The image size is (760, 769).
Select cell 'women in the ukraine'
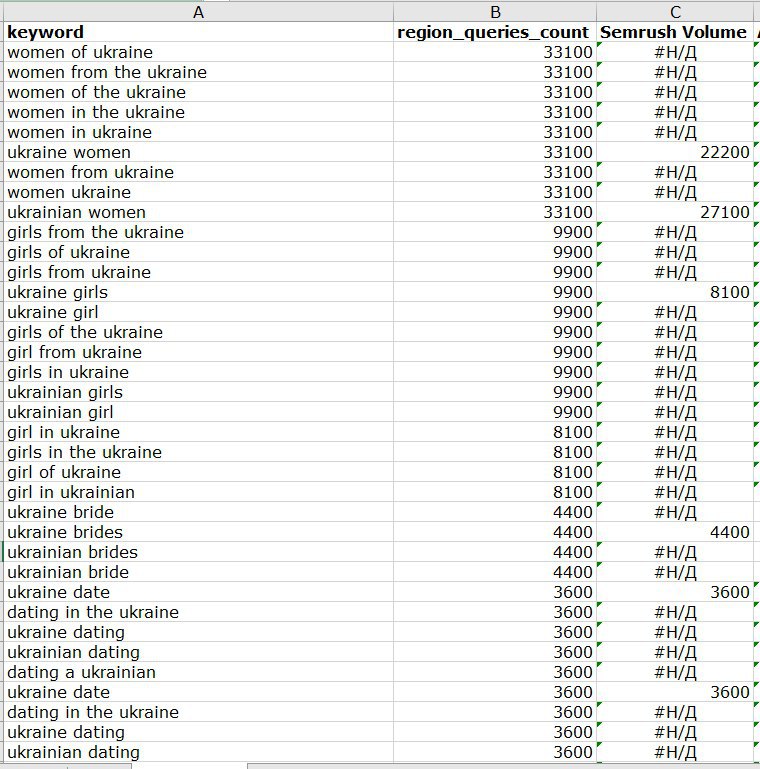[198, 112]
